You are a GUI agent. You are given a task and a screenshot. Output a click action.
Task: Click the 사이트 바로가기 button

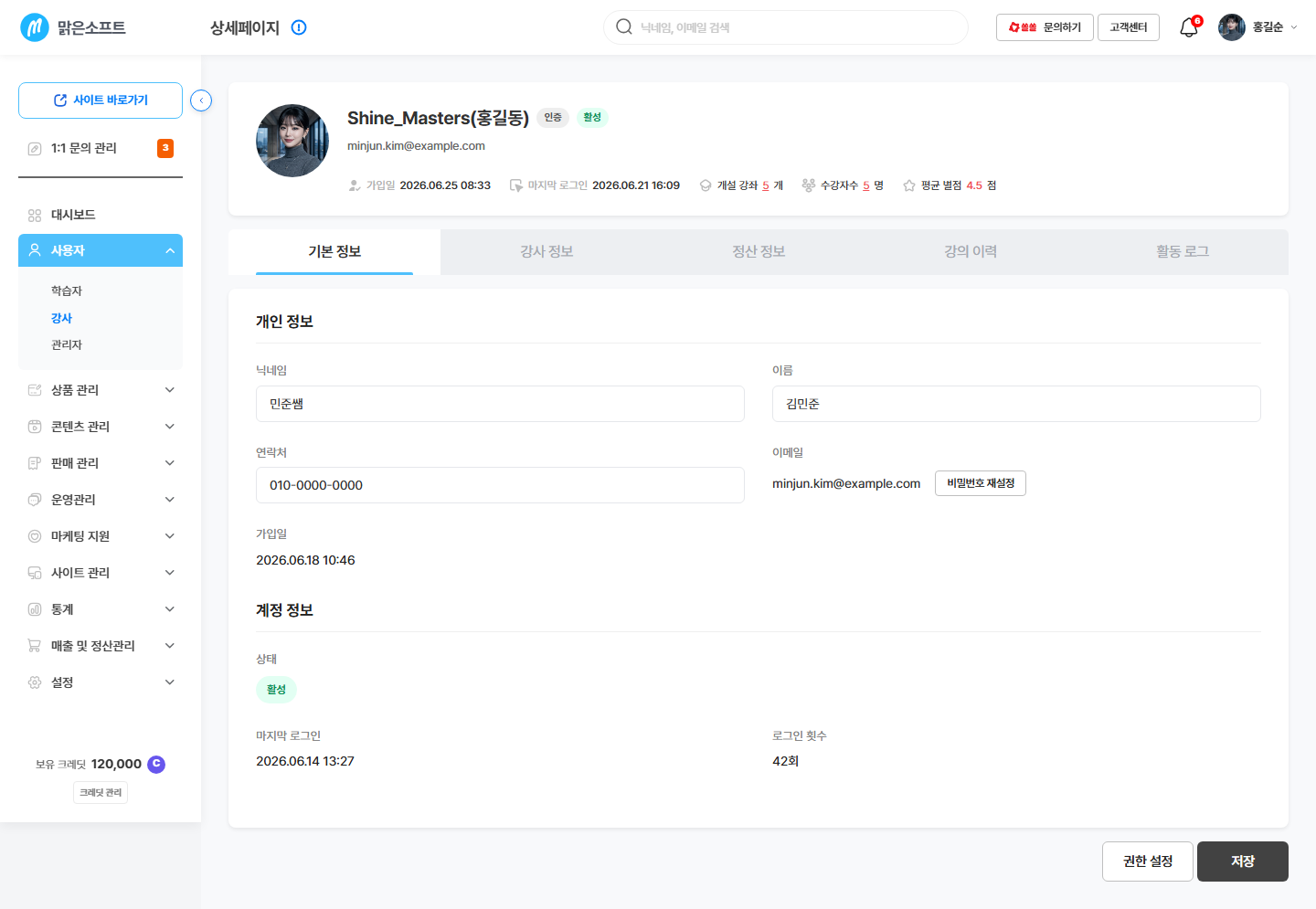101,100
